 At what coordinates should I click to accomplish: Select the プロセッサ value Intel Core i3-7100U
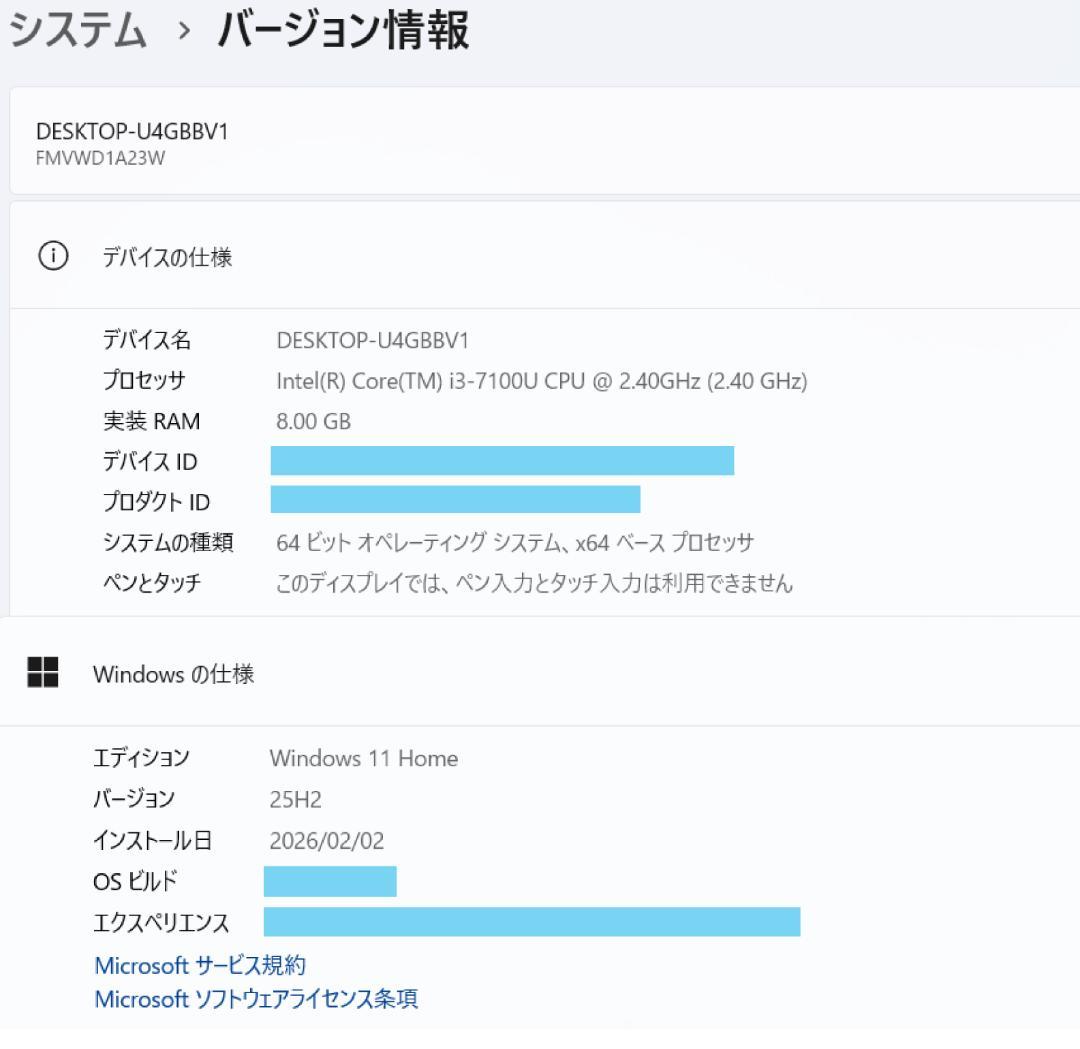pyautogui.click(x=542, y=381)
